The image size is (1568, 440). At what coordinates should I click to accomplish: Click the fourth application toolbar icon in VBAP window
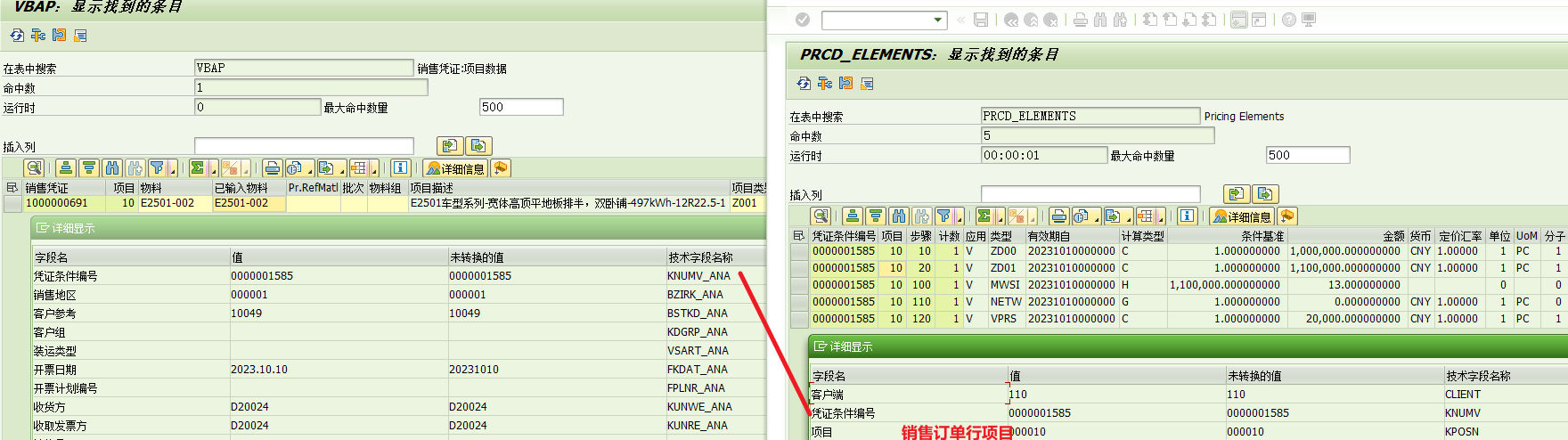pos(80,36)
